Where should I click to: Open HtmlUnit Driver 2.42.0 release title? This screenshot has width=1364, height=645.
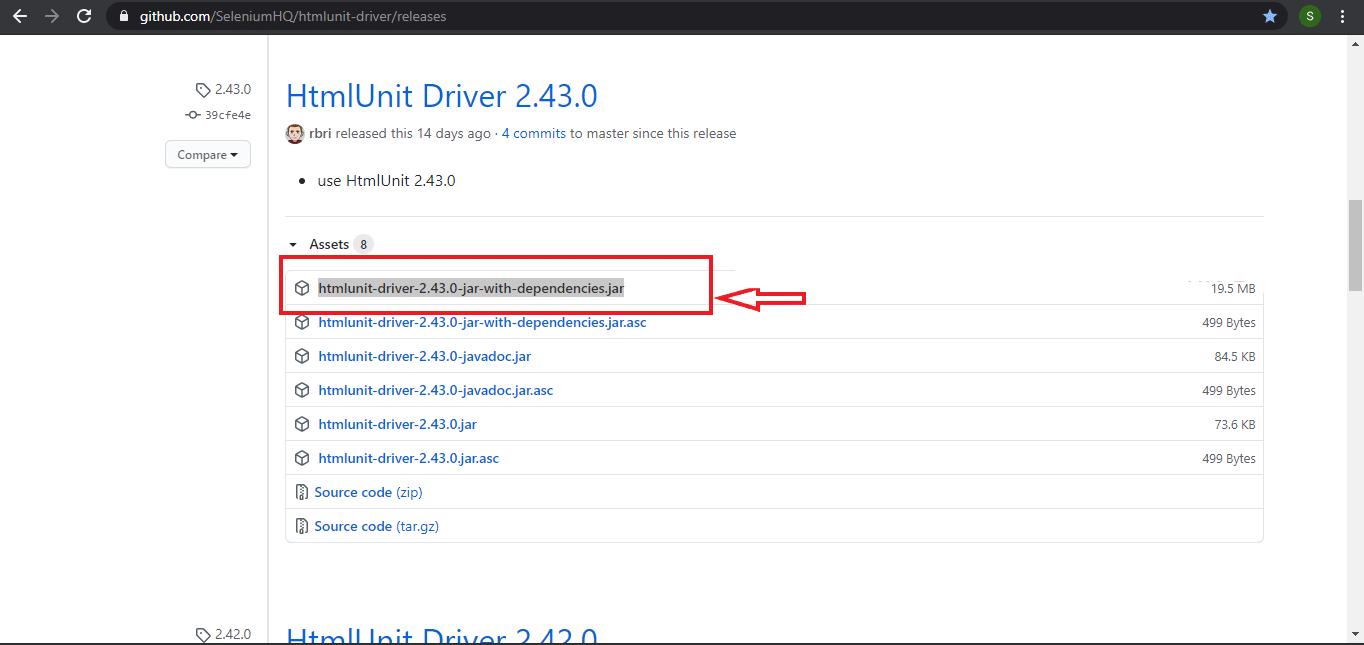click(x=442, y=636)
